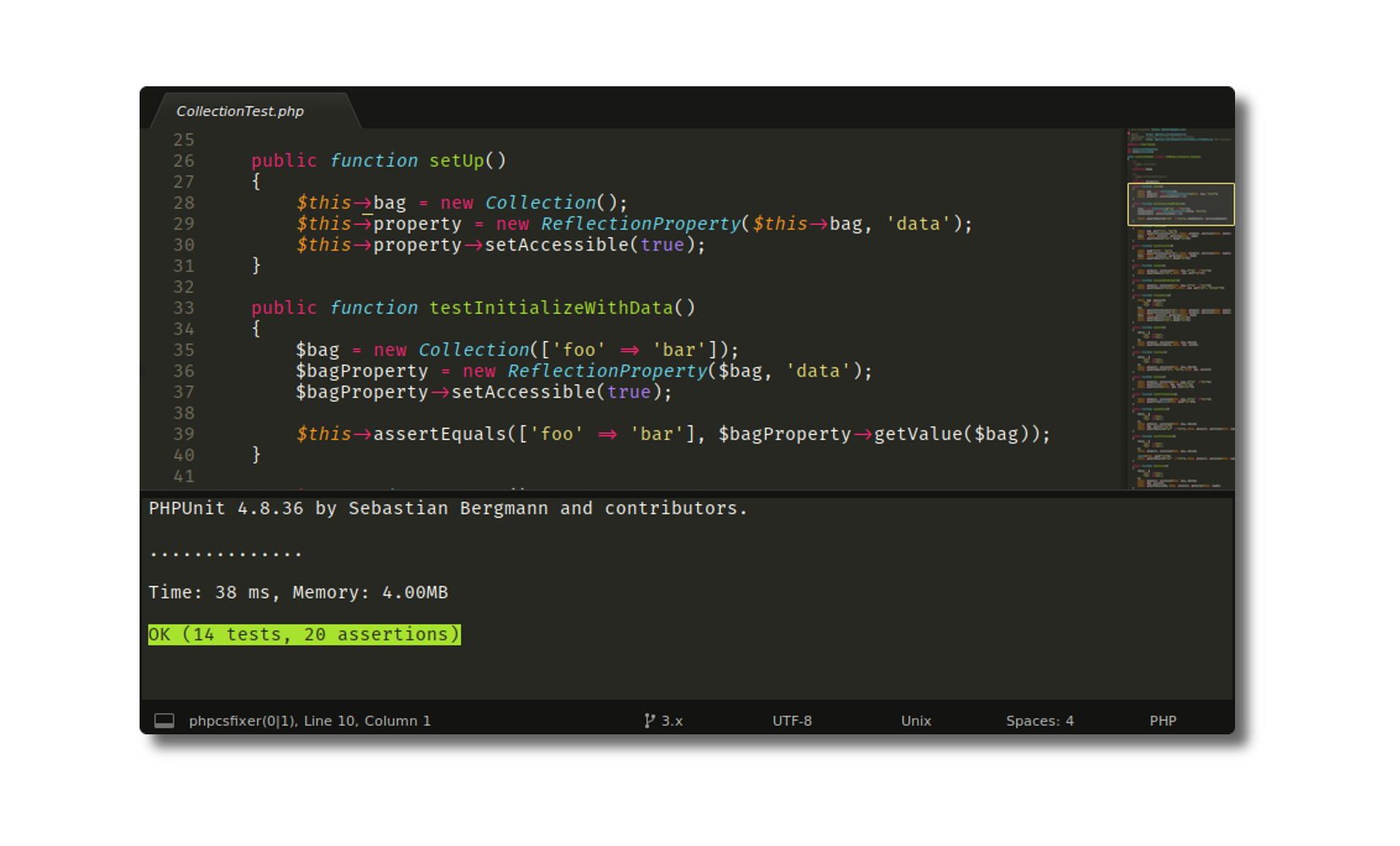Open the git branch 3.x indicator

coord(664,721)
